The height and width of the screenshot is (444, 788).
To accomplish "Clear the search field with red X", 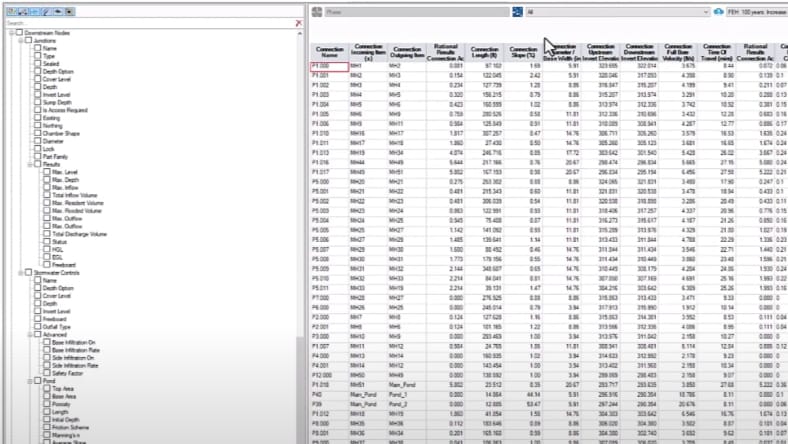I will pyautogui.click(x=299, y=23).
